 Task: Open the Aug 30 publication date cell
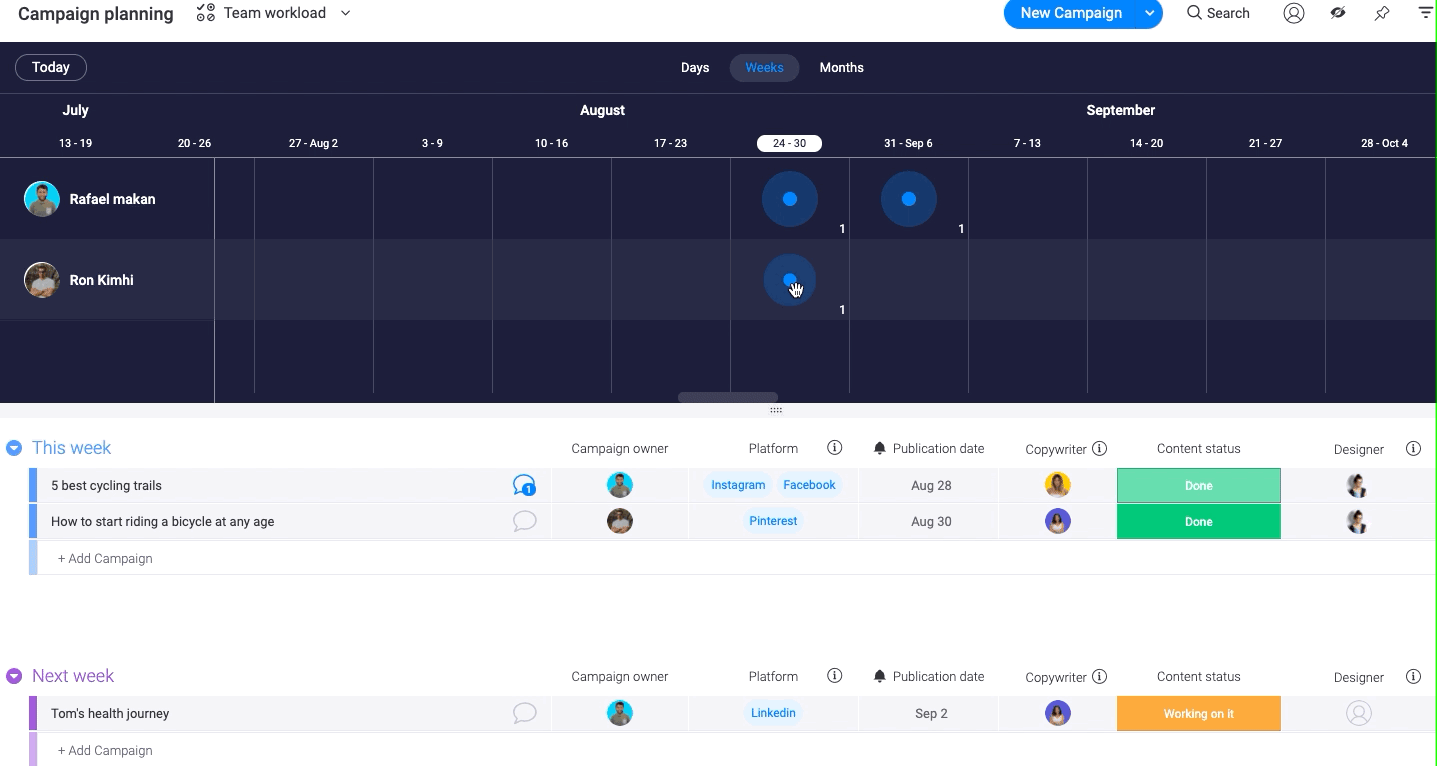(x=931, y=521)
